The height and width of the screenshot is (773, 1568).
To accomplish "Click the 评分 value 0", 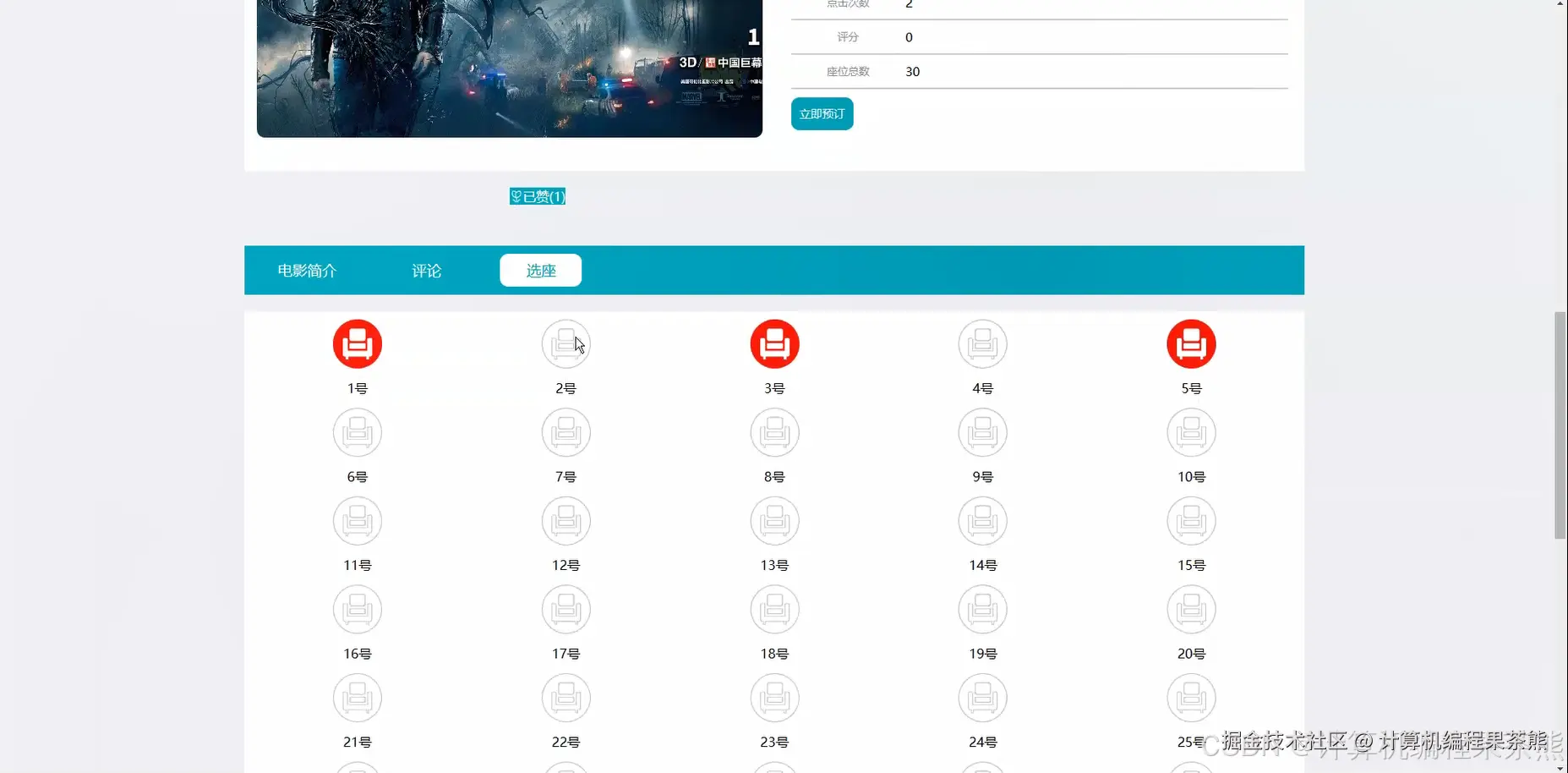I will [x=909, y=37].
